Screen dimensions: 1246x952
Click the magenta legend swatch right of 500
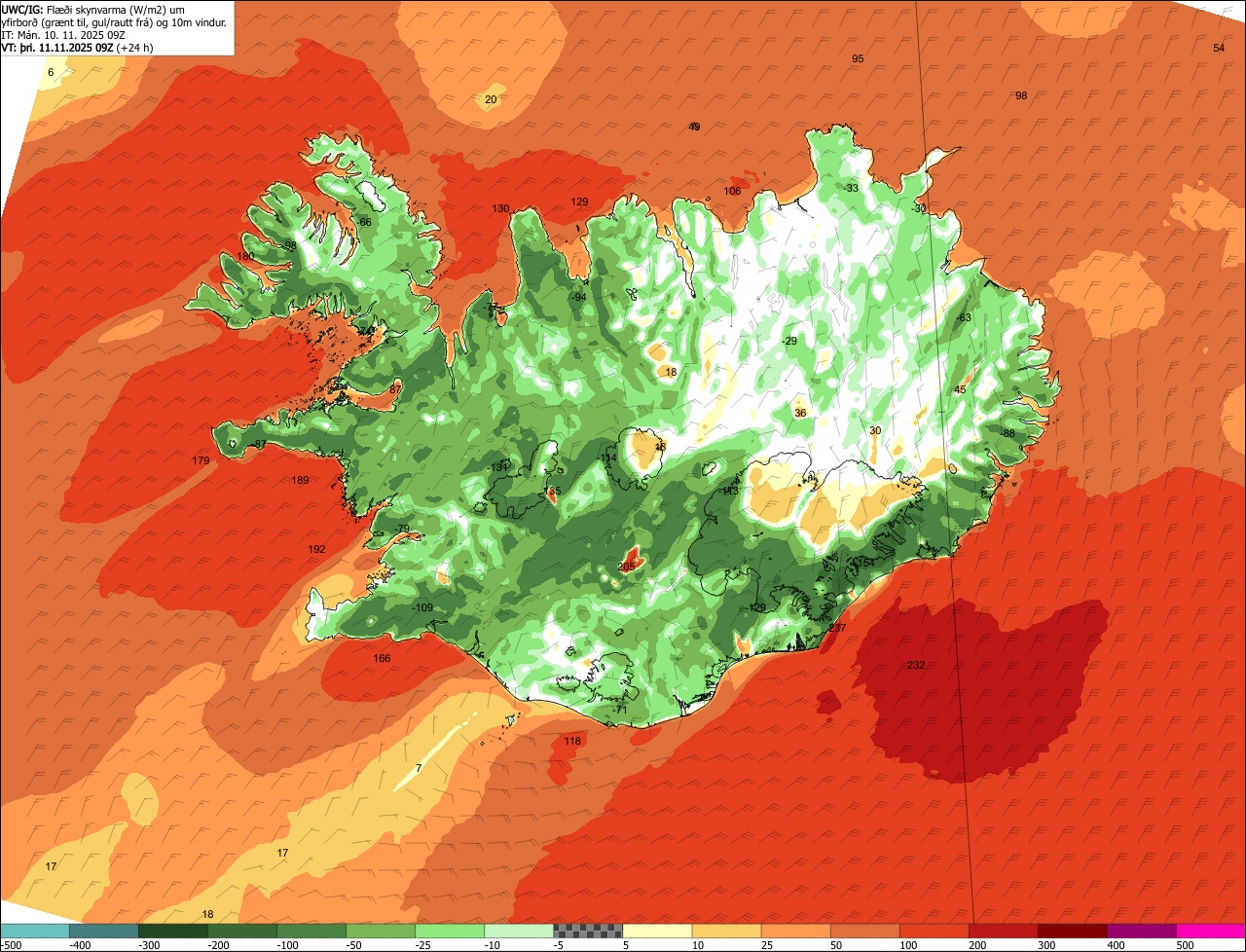1211,931
